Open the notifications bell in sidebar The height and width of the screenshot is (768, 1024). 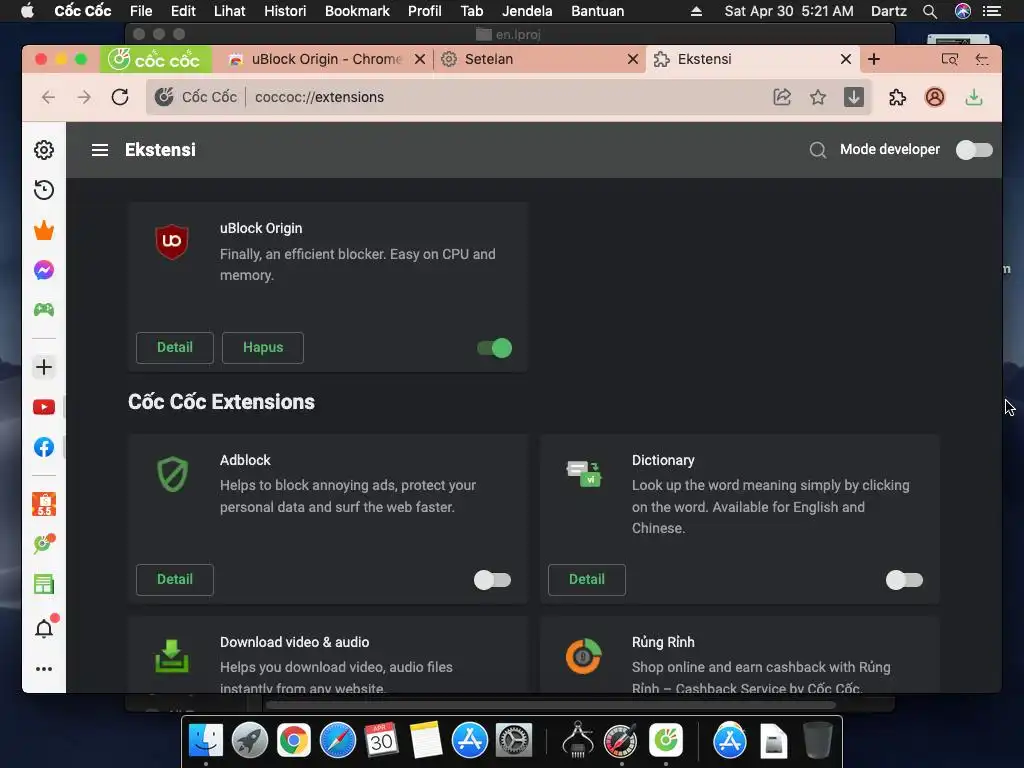pyautogui.click(x=44, y=628)
